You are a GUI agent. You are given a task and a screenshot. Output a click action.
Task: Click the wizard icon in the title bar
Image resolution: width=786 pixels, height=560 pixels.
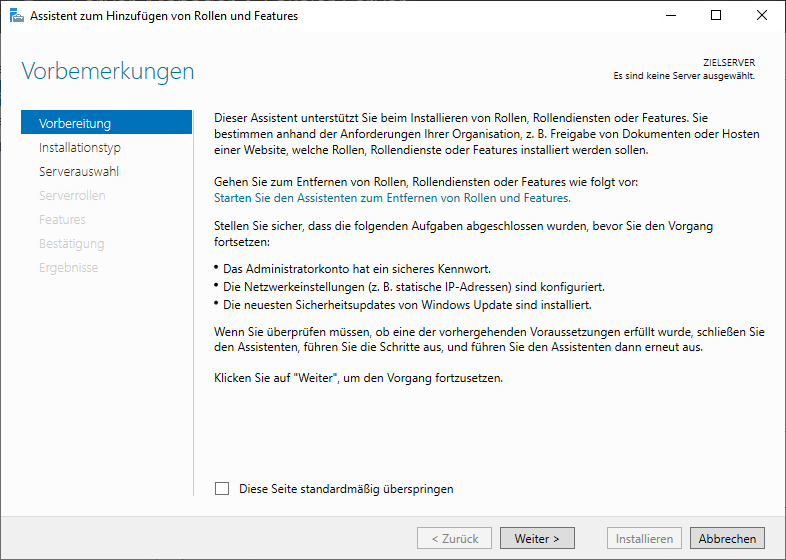click(x=16, y=16)
